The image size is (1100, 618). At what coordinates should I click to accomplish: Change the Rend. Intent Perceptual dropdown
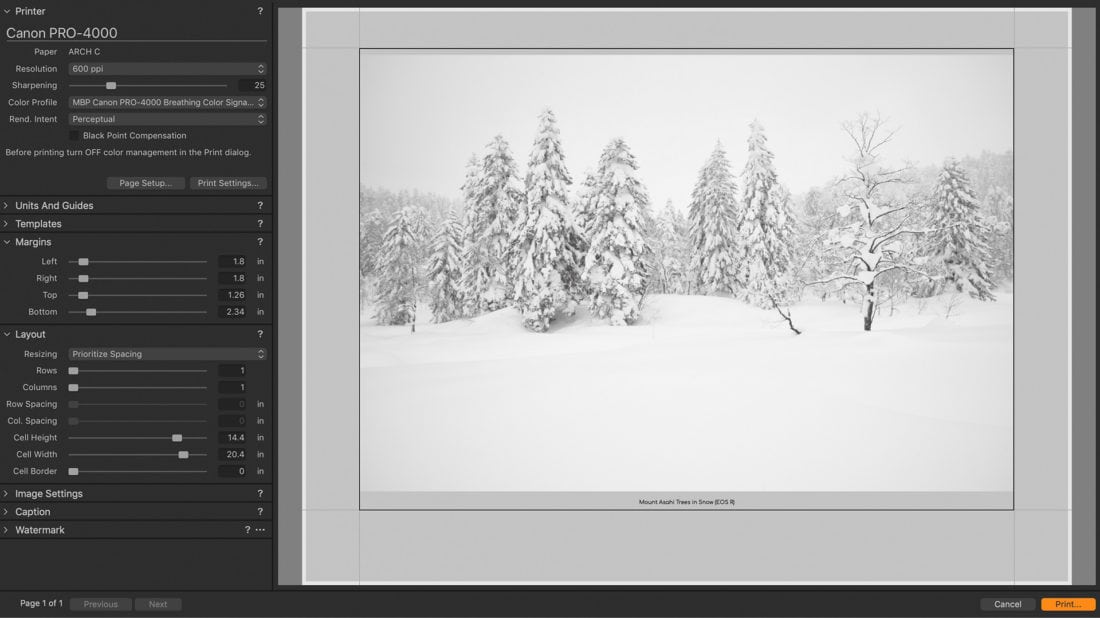tap(167, 119)
